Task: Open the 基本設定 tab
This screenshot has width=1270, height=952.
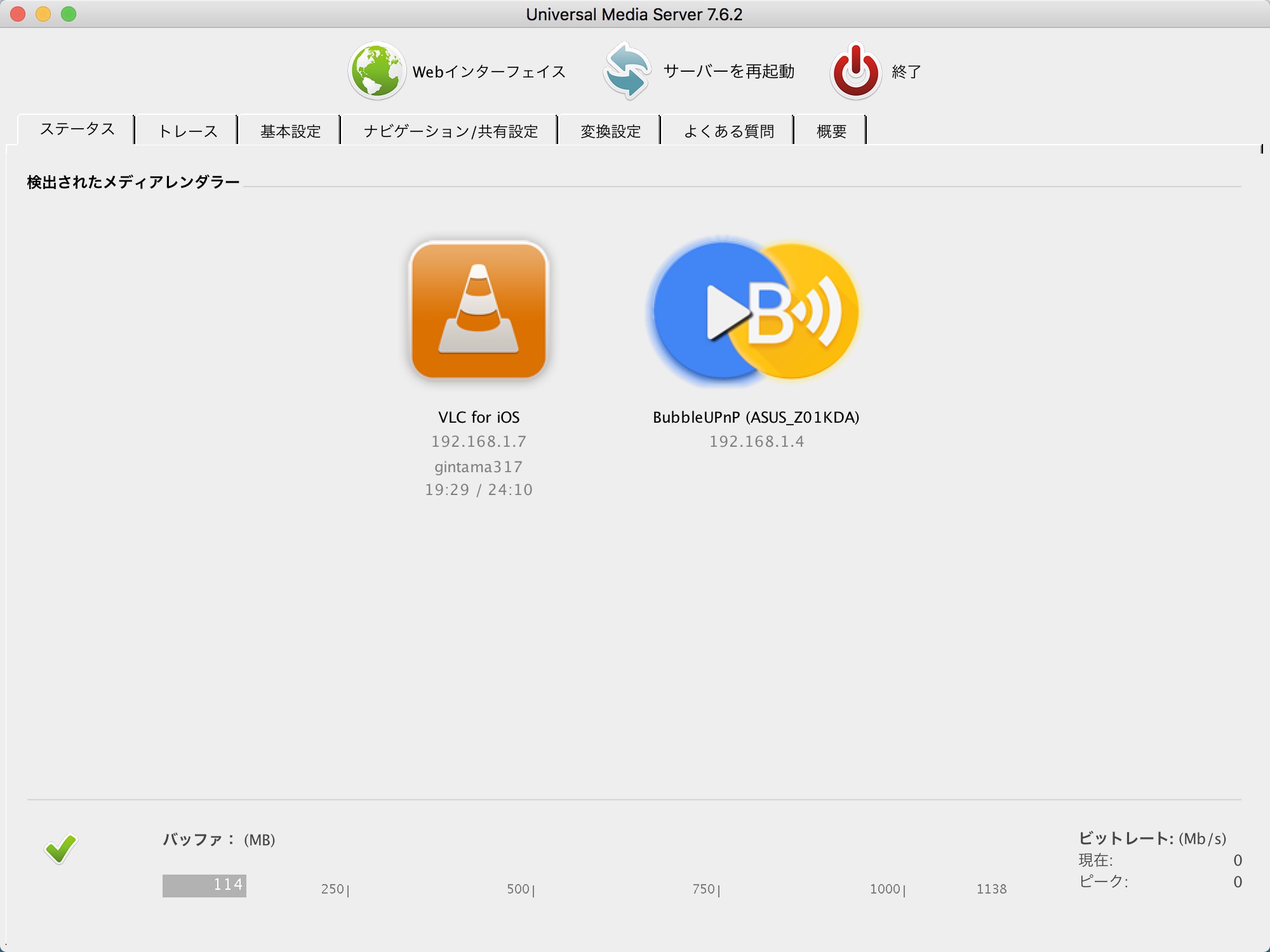Action: tap(290, 131)
